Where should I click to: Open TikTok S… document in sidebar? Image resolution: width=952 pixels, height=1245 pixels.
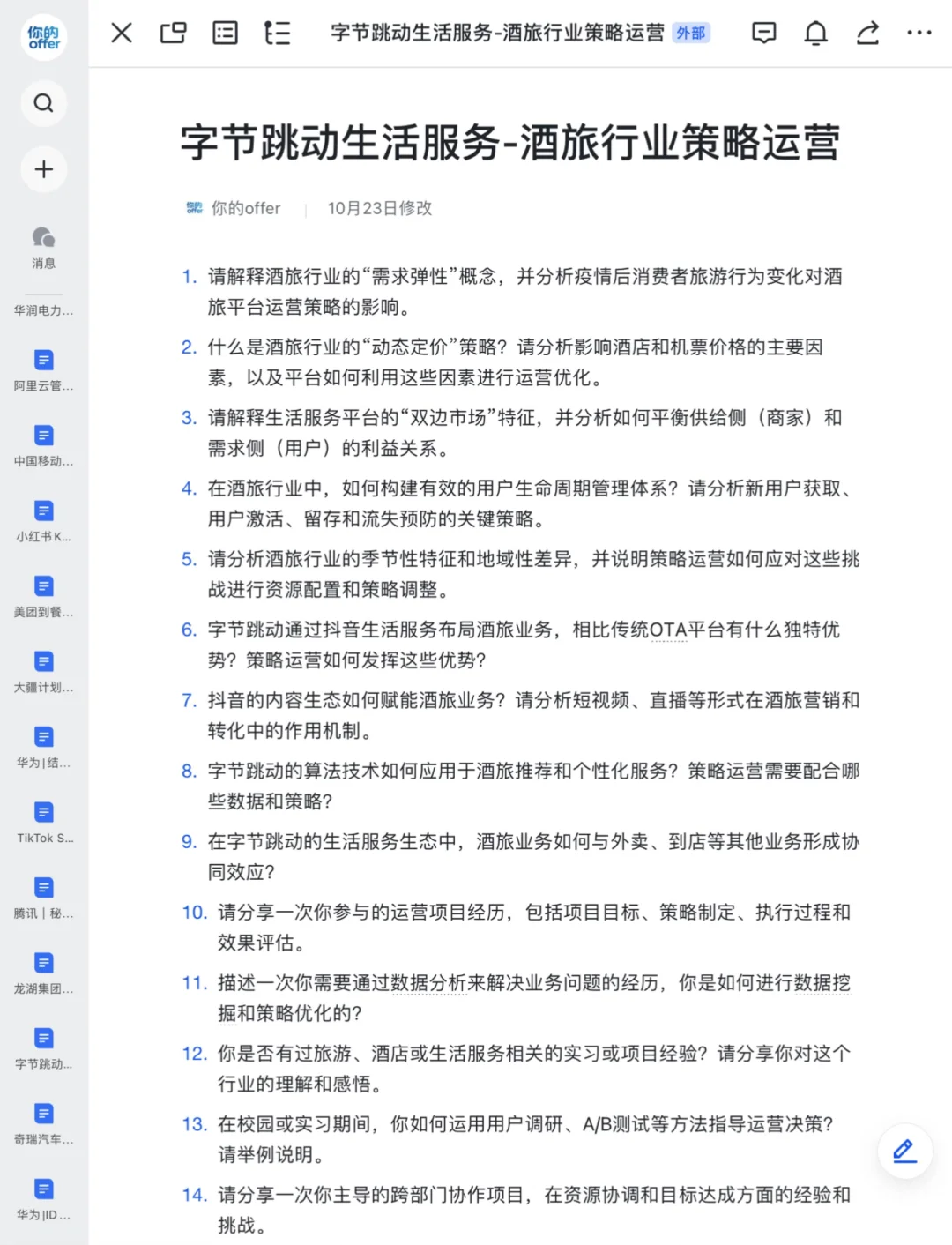point(44,823)
